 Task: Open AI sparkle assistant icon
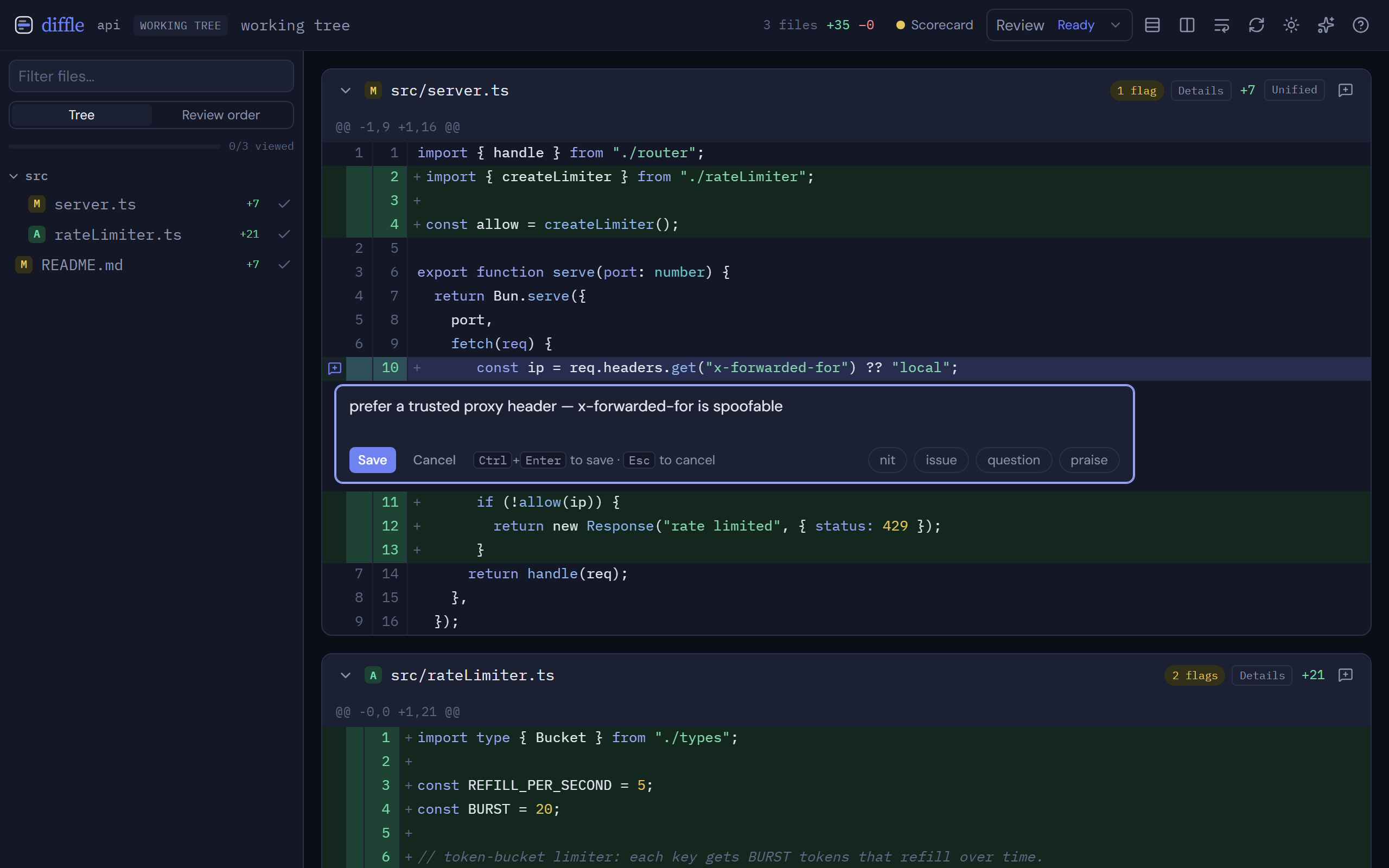(x=1326, y=25)
